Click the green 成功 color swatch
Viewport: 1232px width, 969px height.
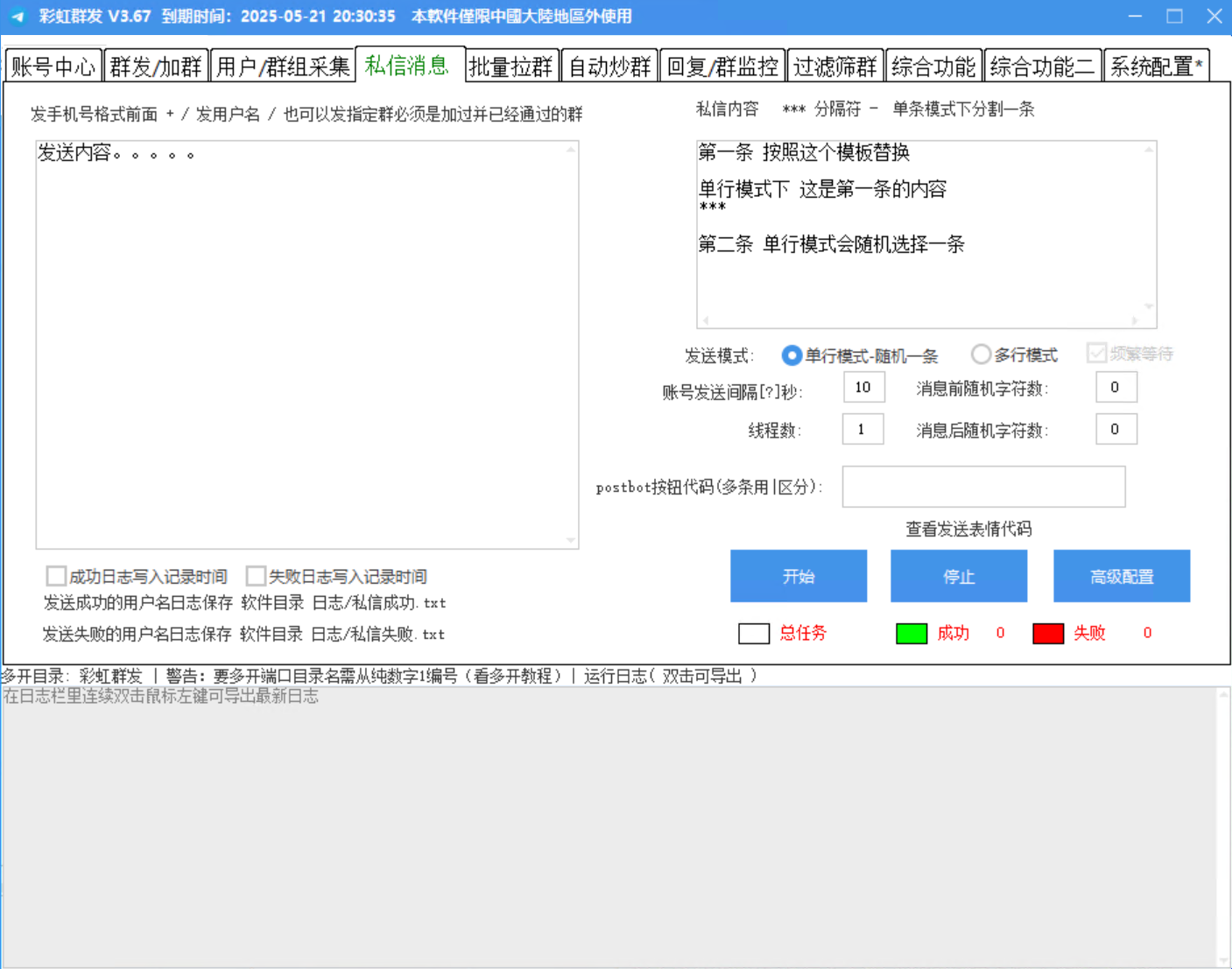point(912,634)
